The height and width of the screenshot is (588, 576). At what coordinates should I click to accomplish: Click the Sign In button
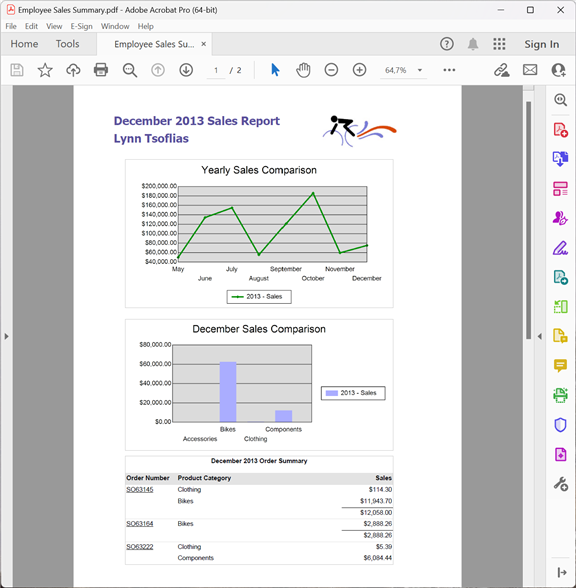(542, 44)
